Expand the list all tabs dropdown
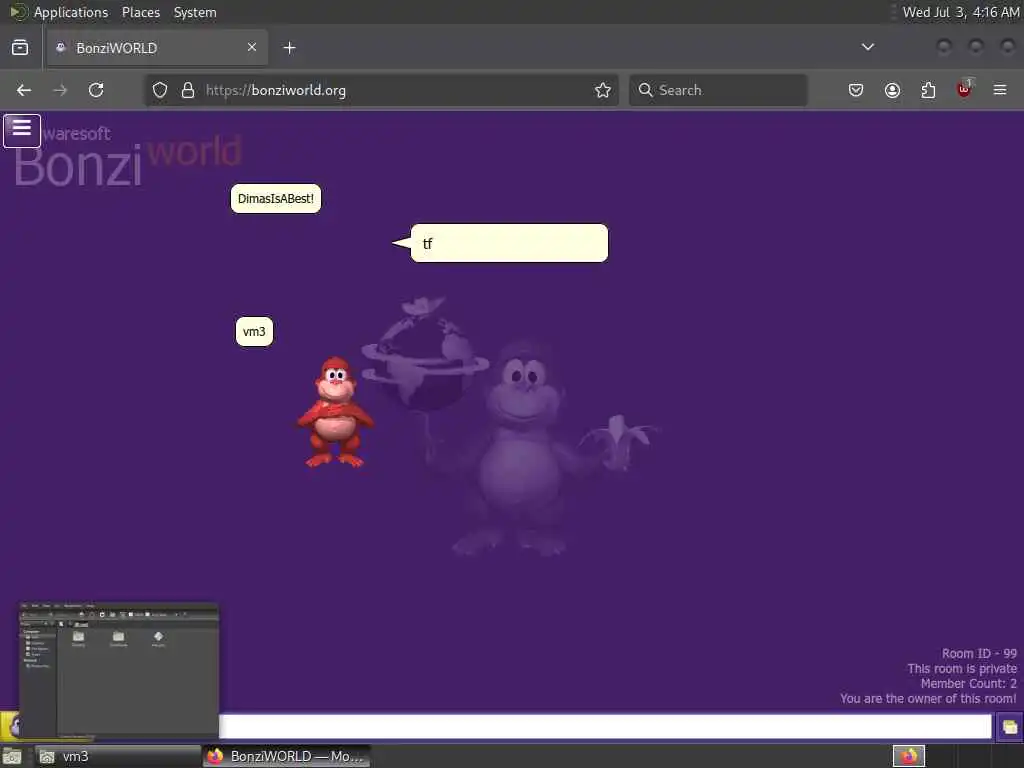Viewport: 1024px width, 768px height. point(868,47)
